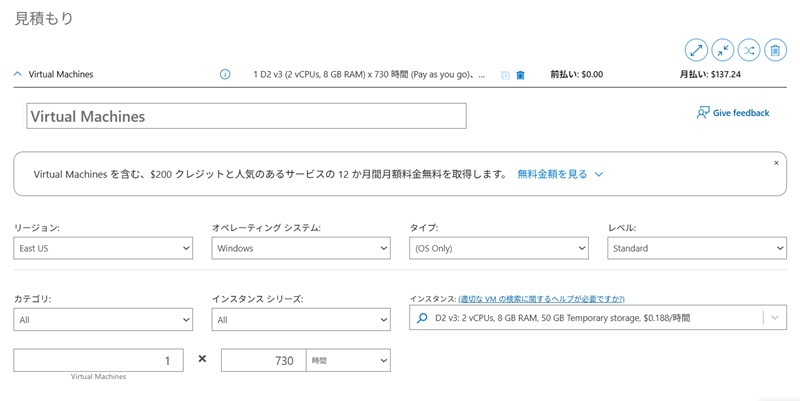
Task: Open the D2 v3 instance selector
Action: point(598,318)
